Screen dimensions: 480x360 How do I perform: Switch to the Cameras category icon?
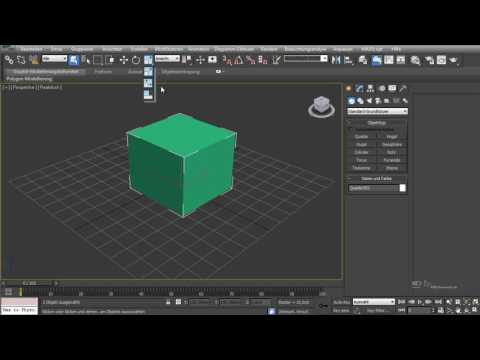[x=378, y=101]
